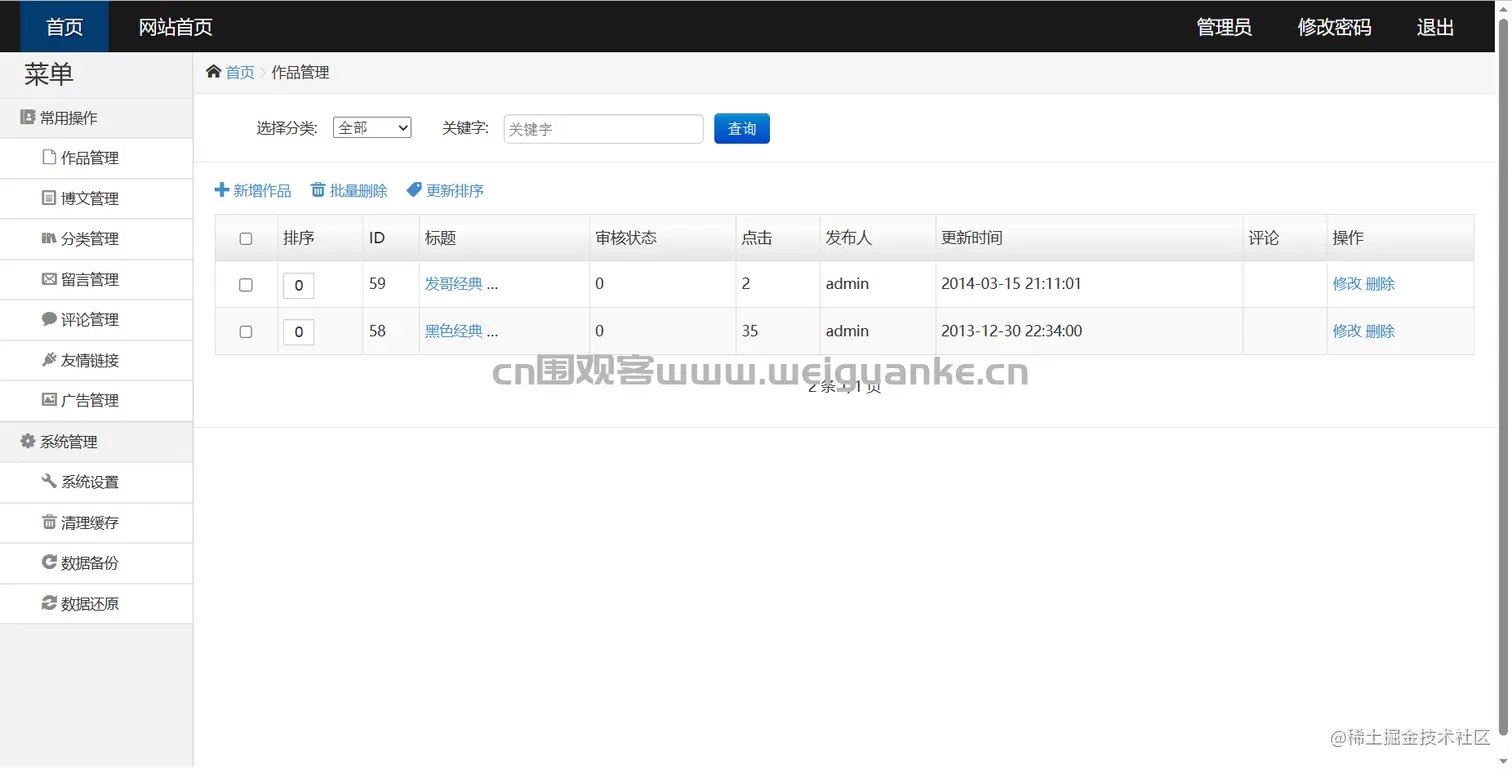
Task: Click the 评论管理 speech bubble icon
Action: tap(49, 319)
